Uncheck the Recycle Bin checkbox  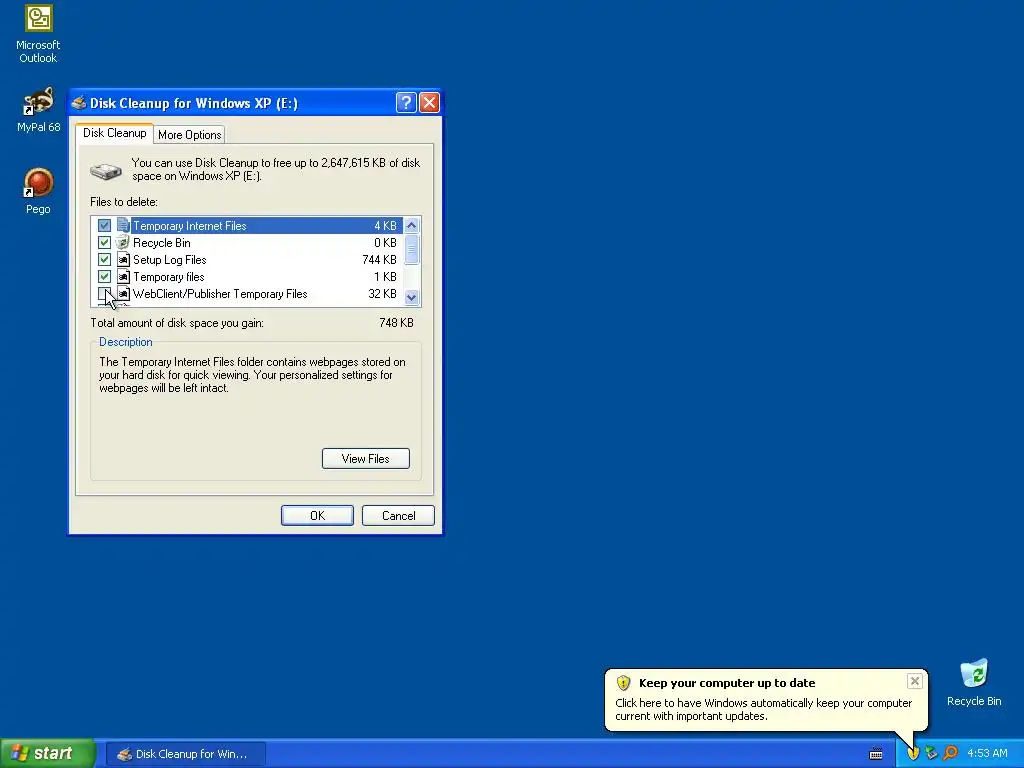[x=104, y=242]
